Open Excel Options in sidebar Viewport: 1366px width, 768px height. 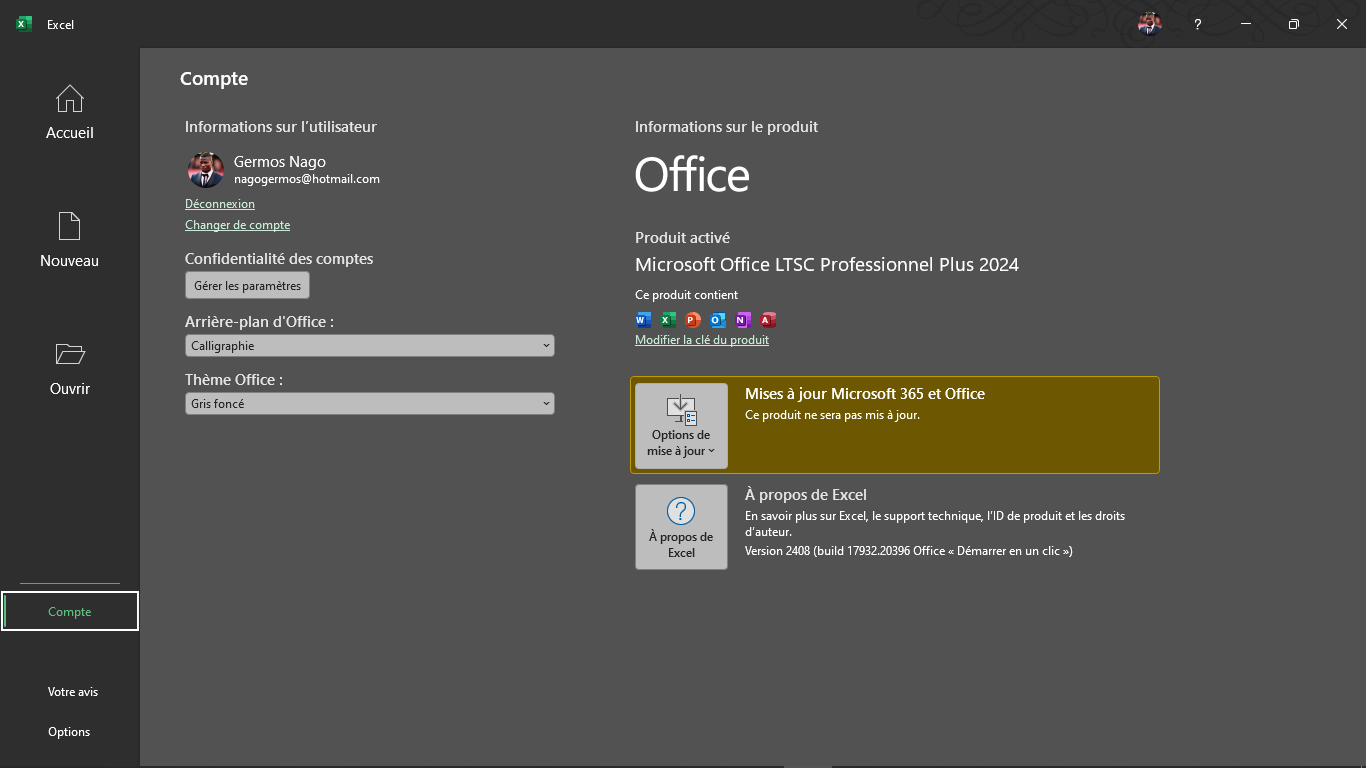(69, 731)
